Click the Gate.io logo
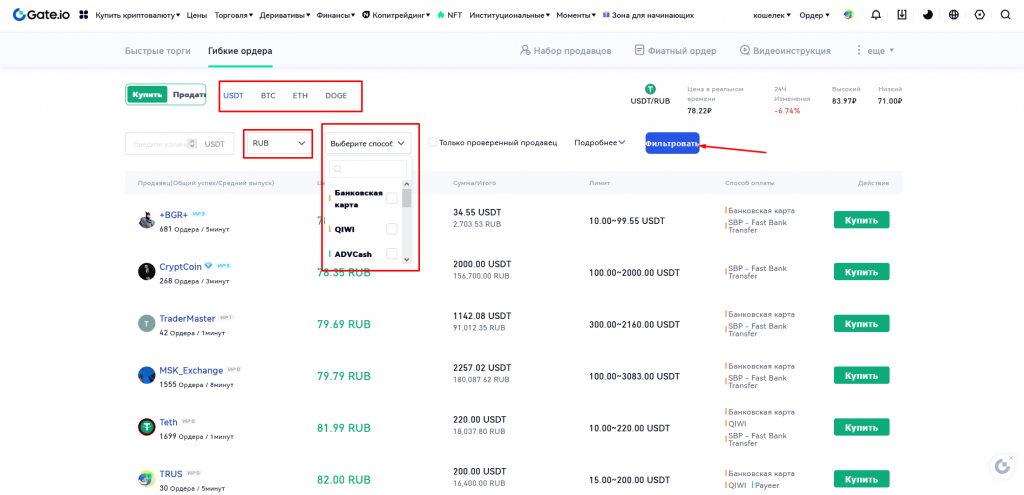Screen dimensions: 1024x495 coord(39,15)
